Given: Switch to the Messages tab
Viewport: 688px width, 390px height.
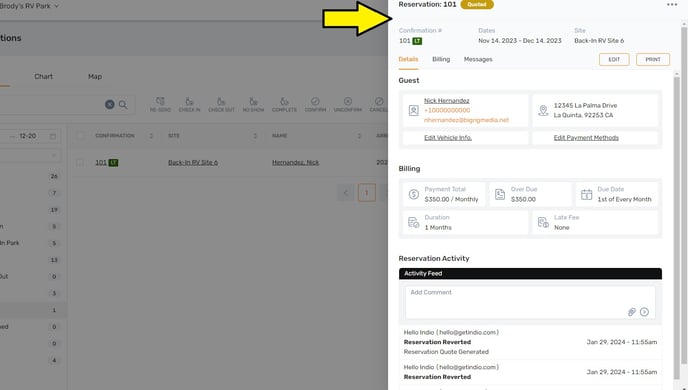Looking at the screenshot, I should [x=478, y=59].
